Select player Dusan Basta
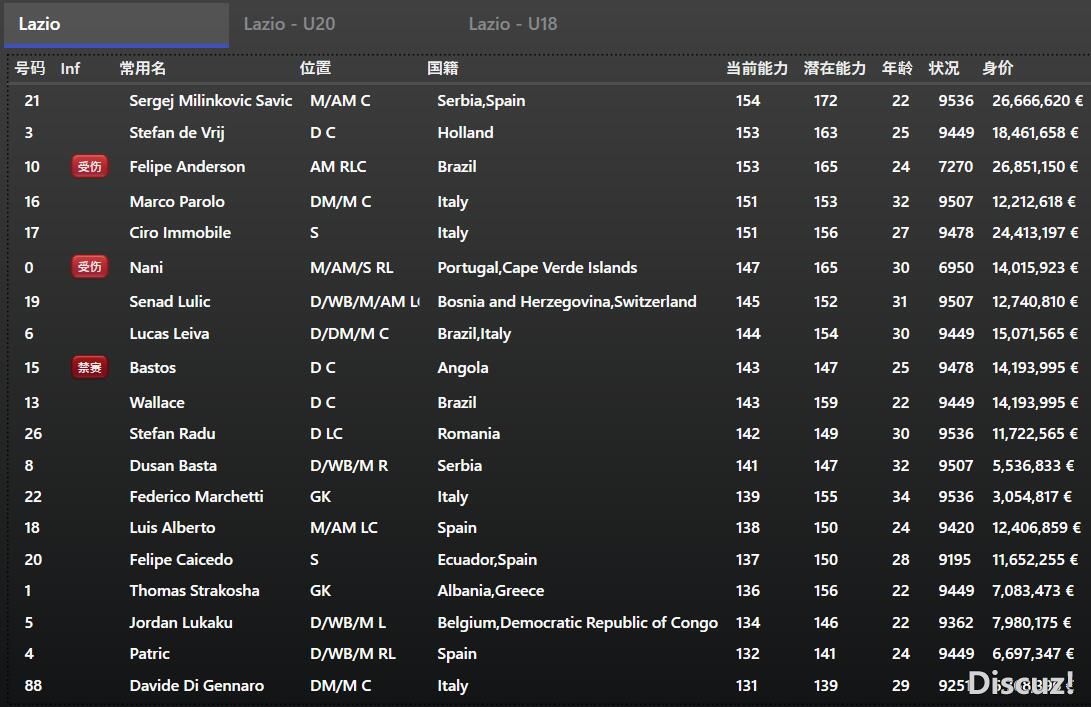 point(173,466)
